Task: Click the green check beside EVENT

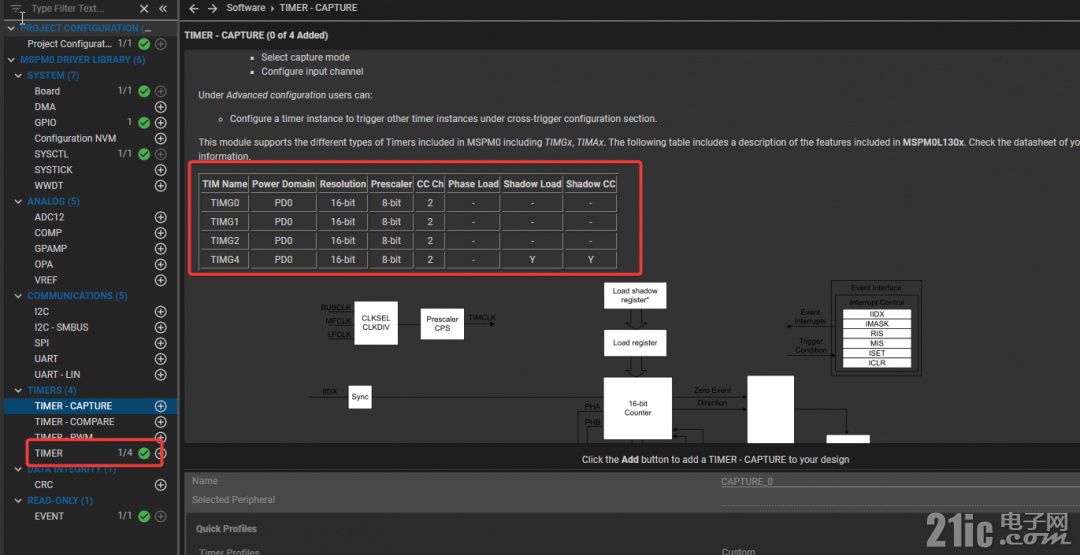Action: coord(144,516)
